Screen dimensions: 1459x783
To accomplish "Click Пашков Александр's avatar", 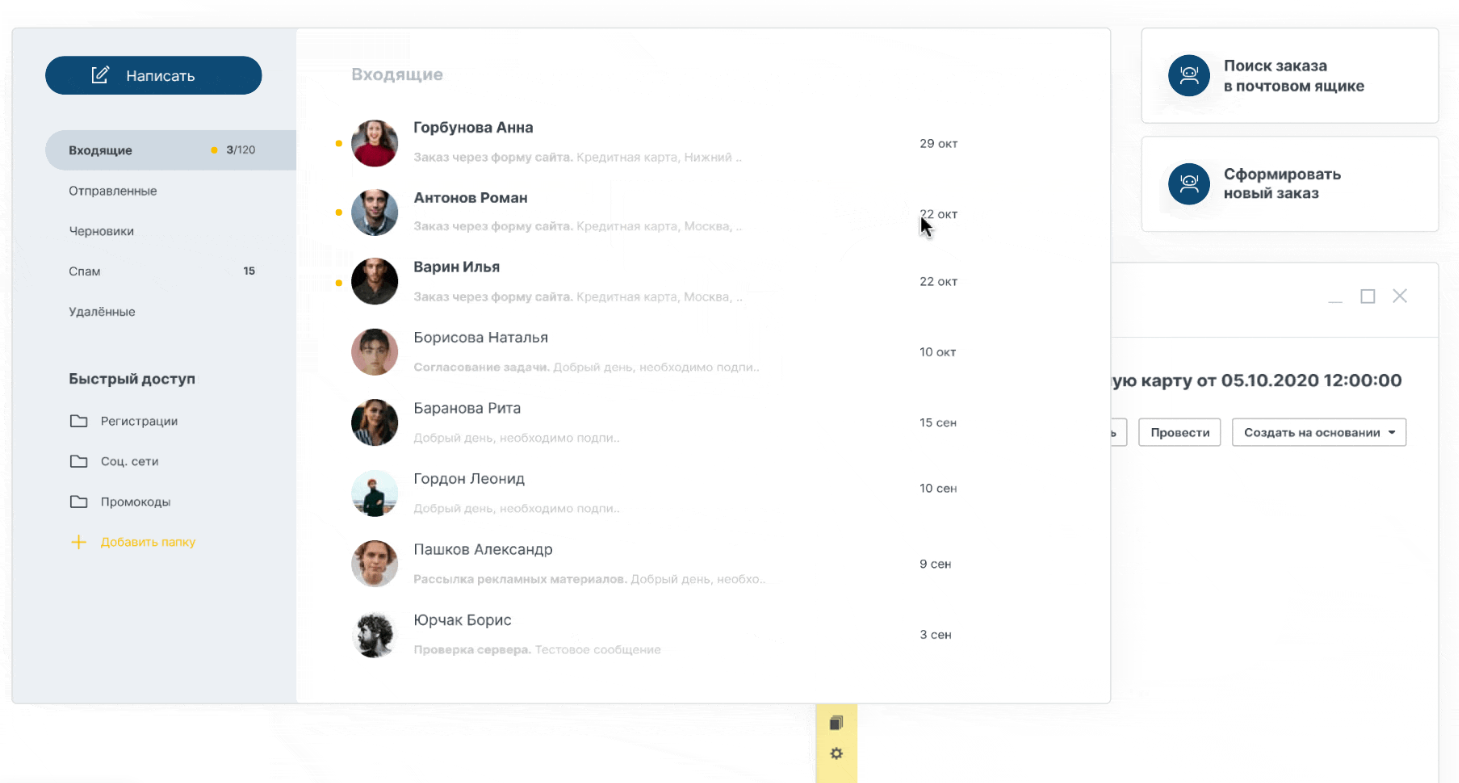I will 375,564.
